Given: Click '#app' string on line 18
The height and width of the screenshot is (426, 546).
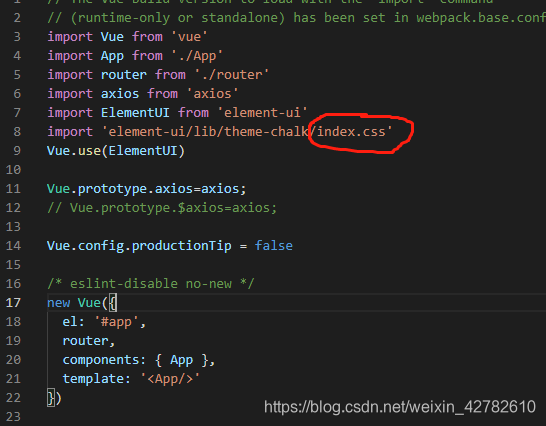Looking at the screenshot, I should point(117,322).
